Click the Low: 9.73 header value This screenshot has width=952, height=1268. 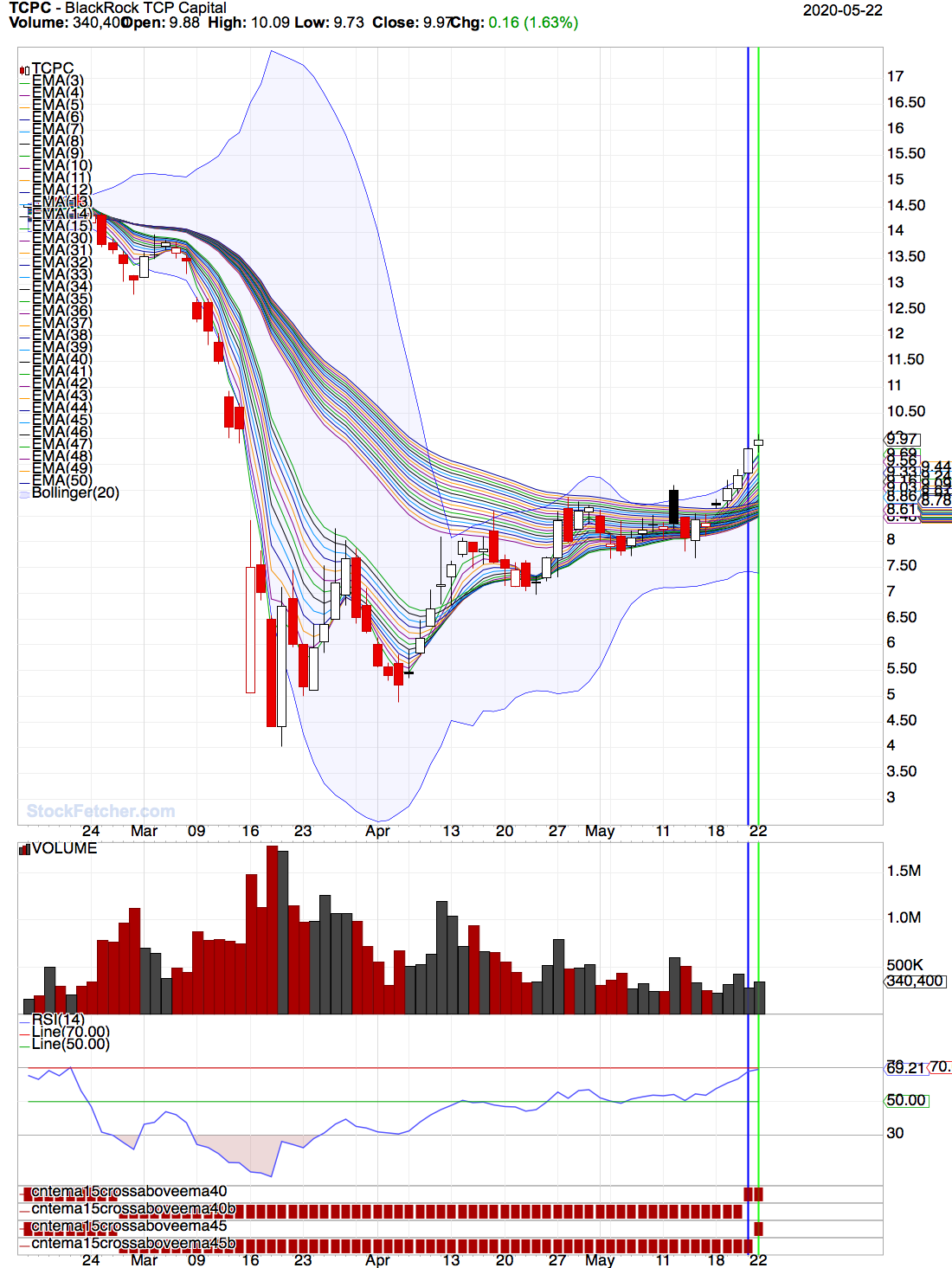pyautogui.click(x=329, y=23)
